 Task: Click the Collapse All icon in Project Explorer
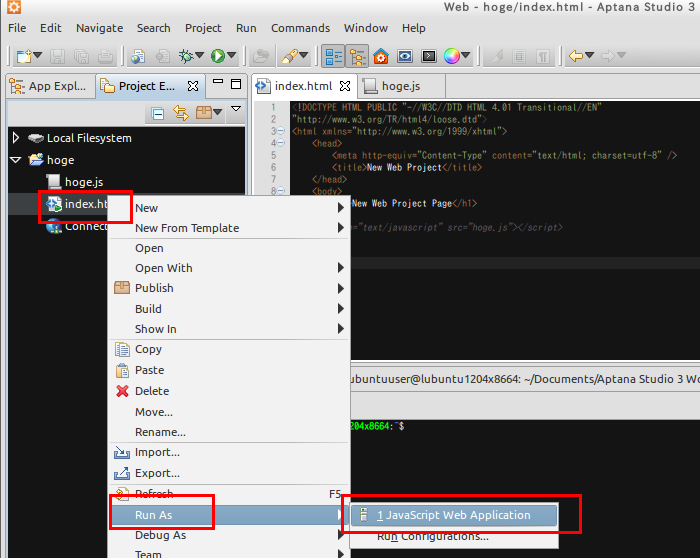[x=158, y=114]
